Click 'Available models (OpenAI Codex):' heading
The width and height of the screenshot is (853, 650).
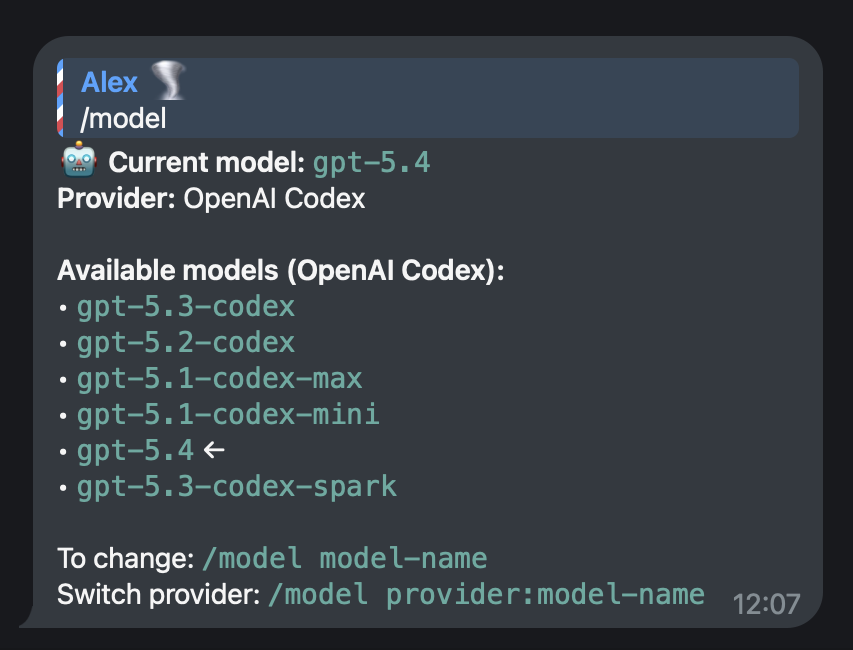point(281,270)
